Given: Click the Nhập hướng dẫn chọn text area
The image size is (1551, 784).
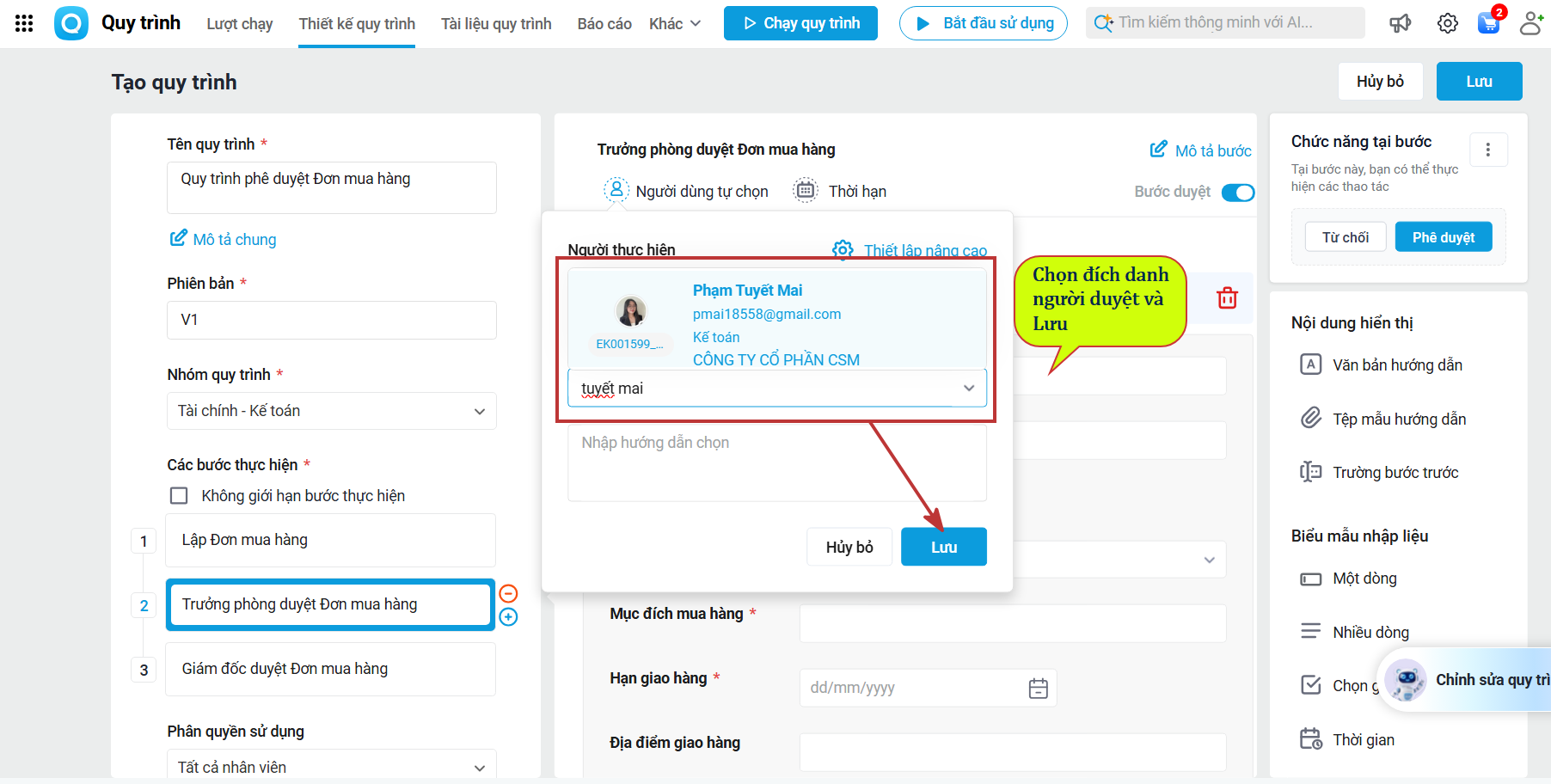Looking at the screenshot, I should pos(777,463).
